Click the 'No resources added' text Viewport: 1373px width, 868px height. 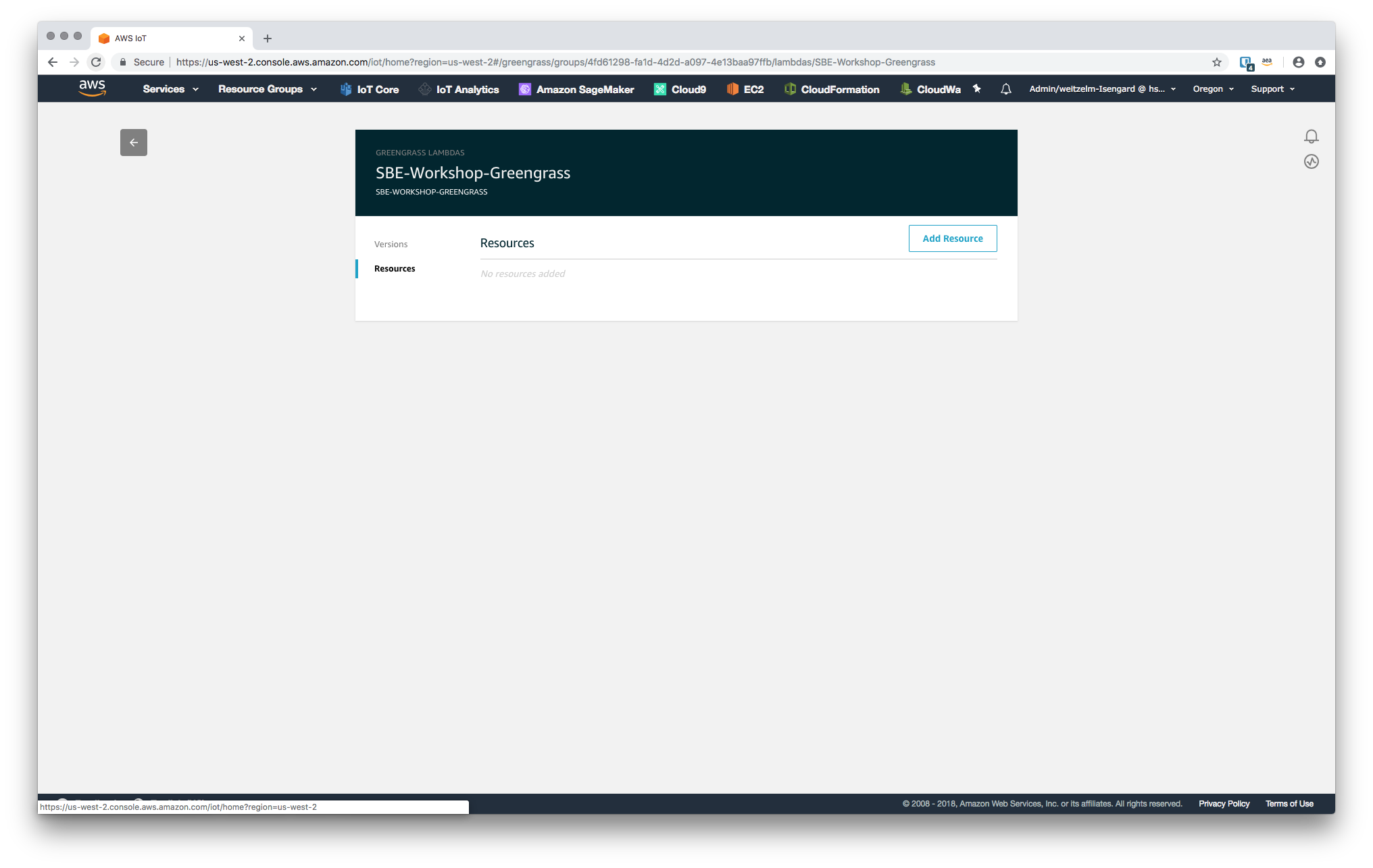coord(522,274)
